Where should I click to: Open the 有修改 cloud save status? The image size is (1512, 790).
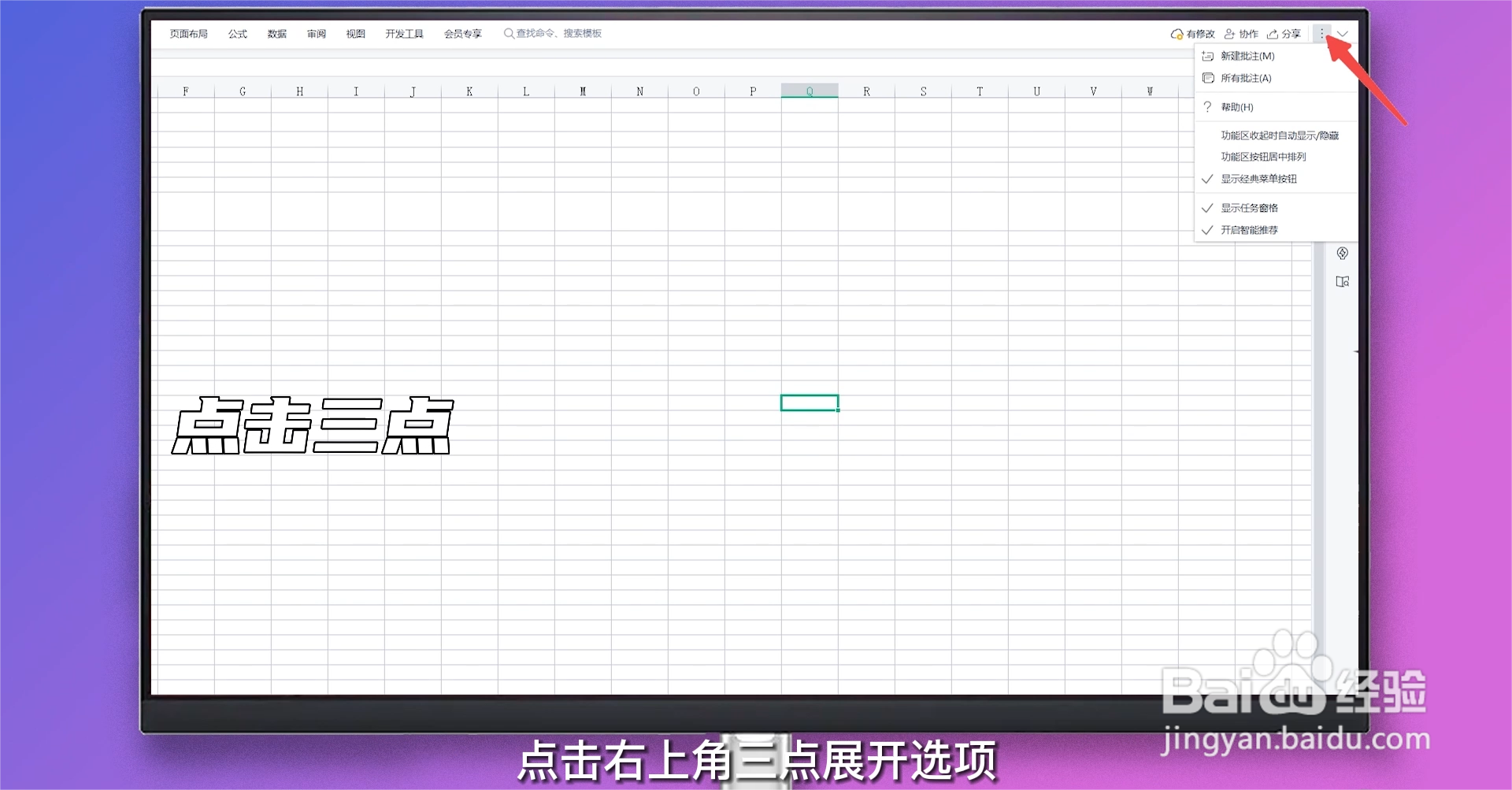(1192, 34)
